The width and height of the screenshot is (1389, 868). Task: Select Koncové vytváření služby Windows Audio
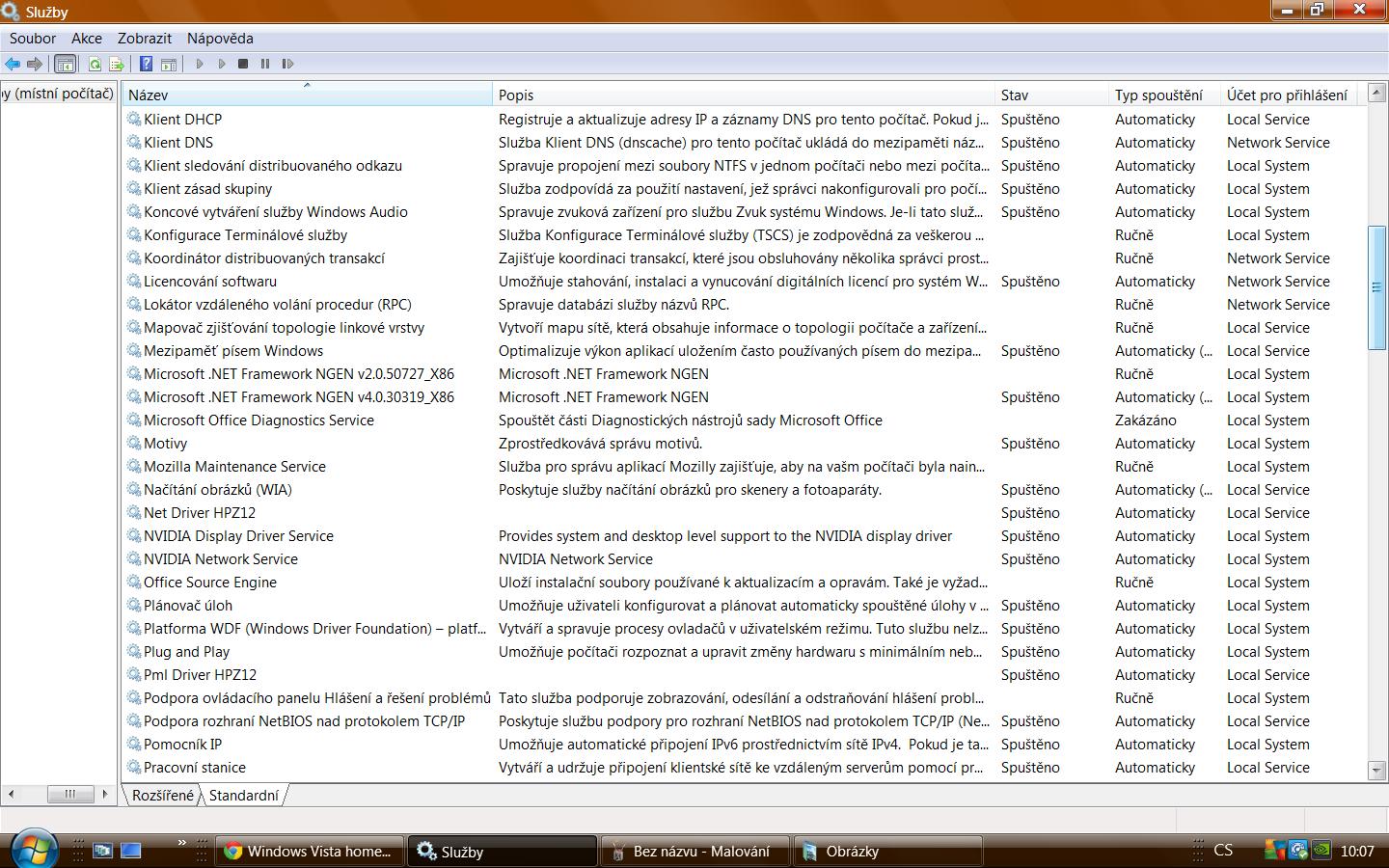[276, 212]
